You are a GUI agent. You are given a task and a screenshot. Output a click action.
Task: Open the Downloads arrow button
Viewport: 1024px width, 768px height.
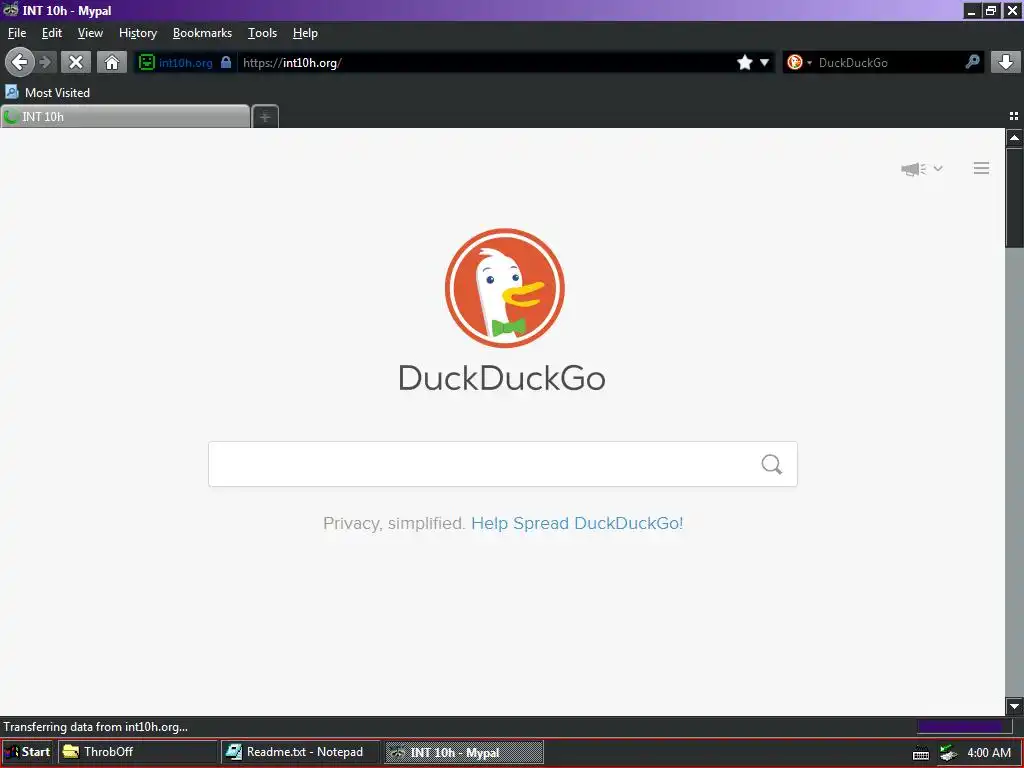pyautogui.click(x=1006, y=63)
